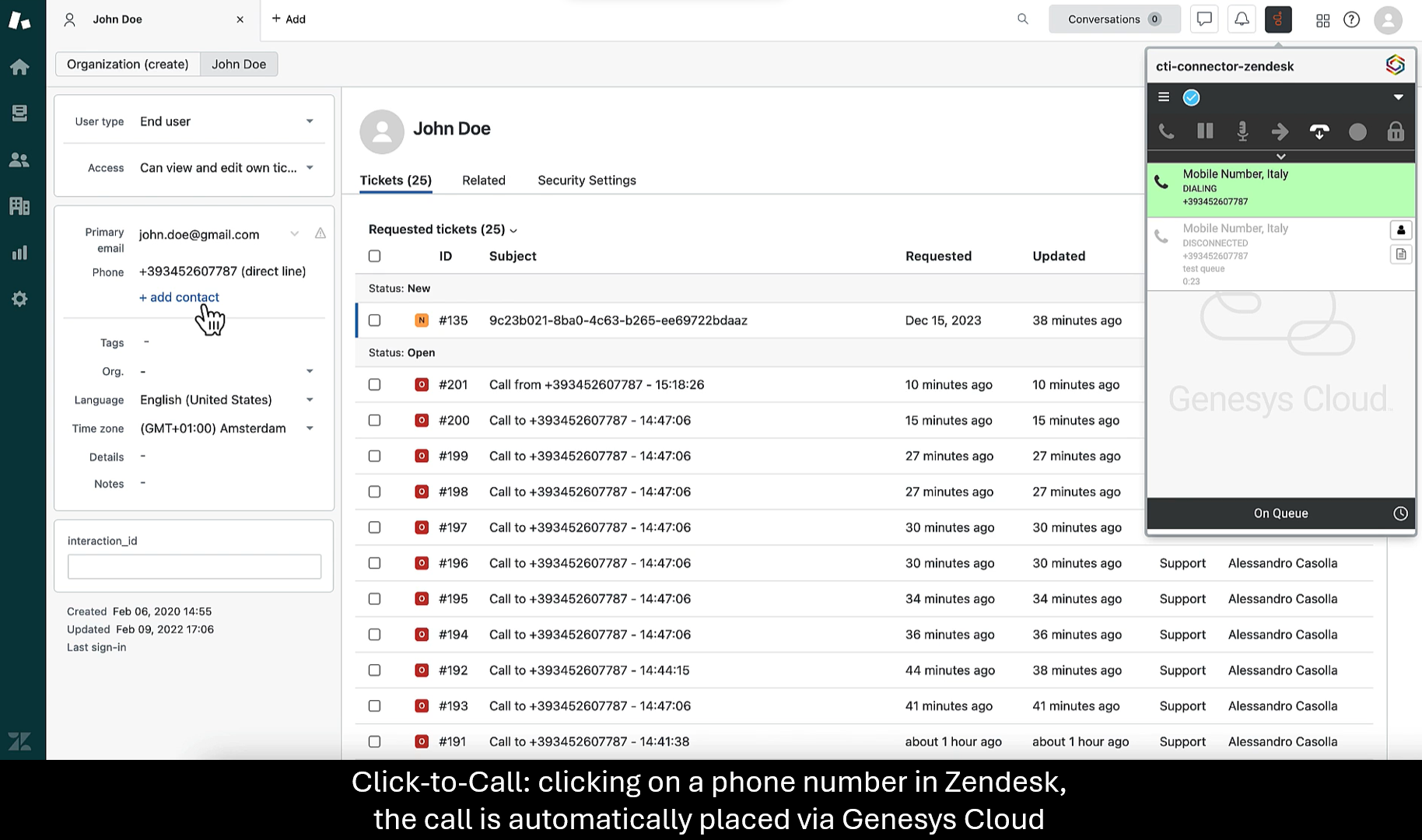This screenshot has height=840, width=1422.
Task: Click the transfer call arrow icon
Action: point(1280,131)
